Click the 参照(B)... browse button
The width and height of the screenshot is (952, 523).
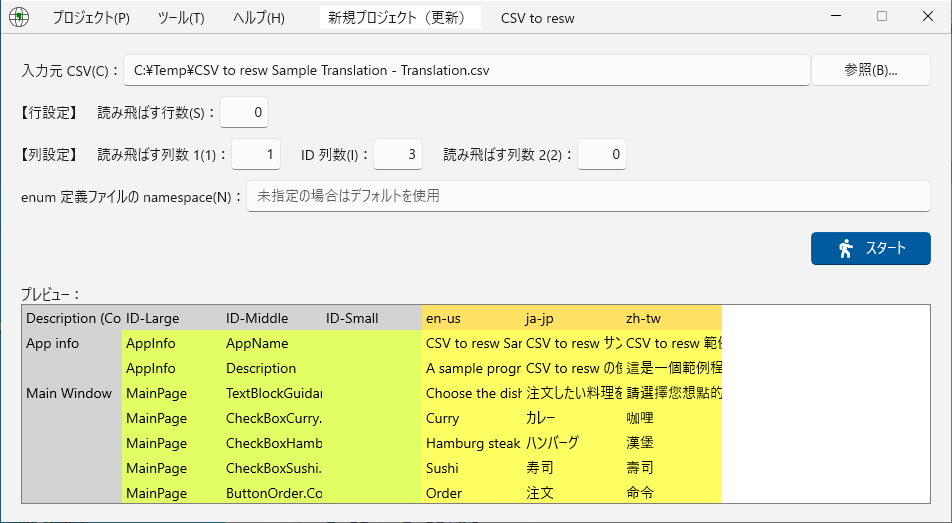(x=871, y=70)
